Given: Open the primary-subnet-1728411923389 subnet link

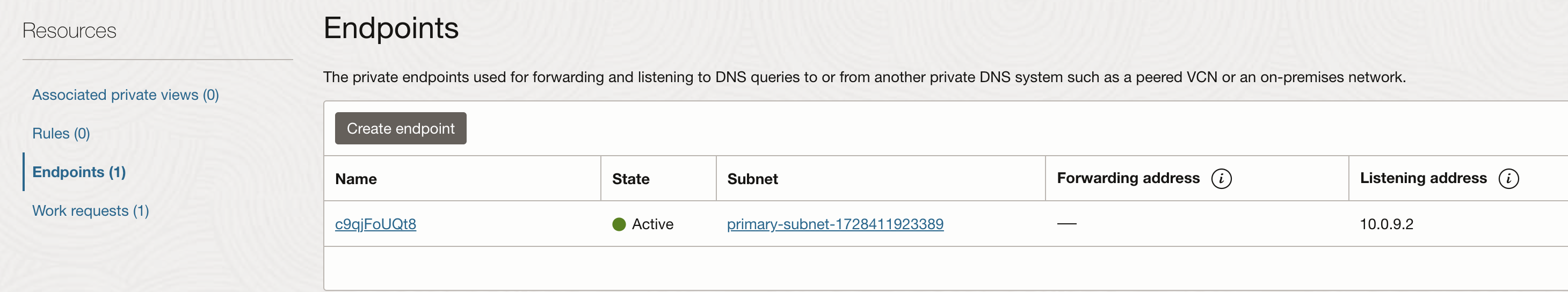Looking at the screenshot, I should pos(835,224).
